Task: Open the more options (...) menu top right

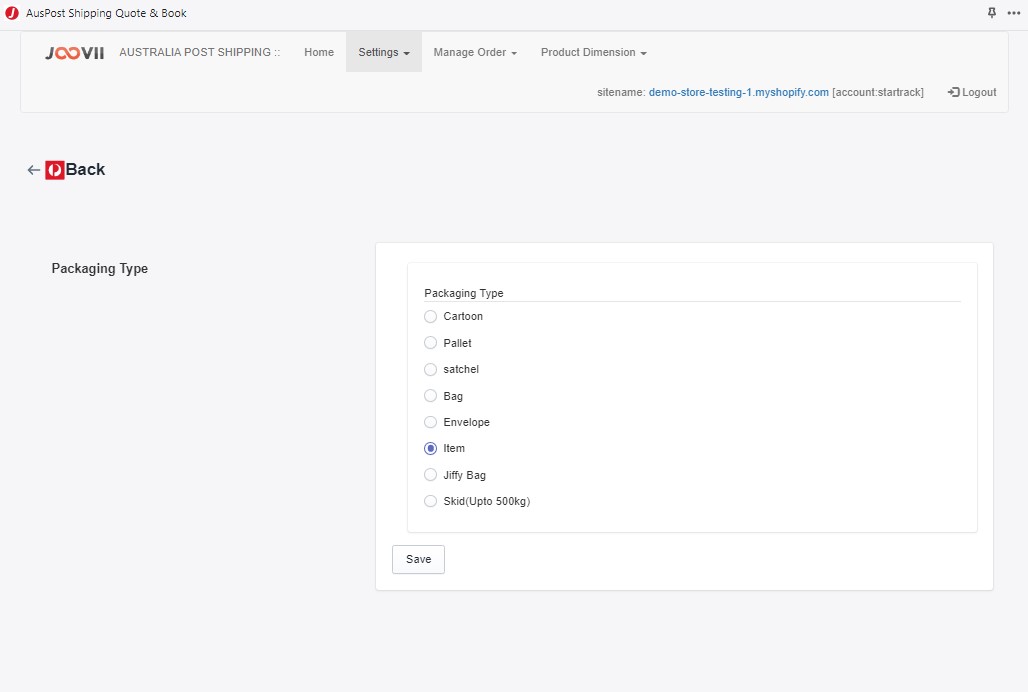Action: (1013, 13)
